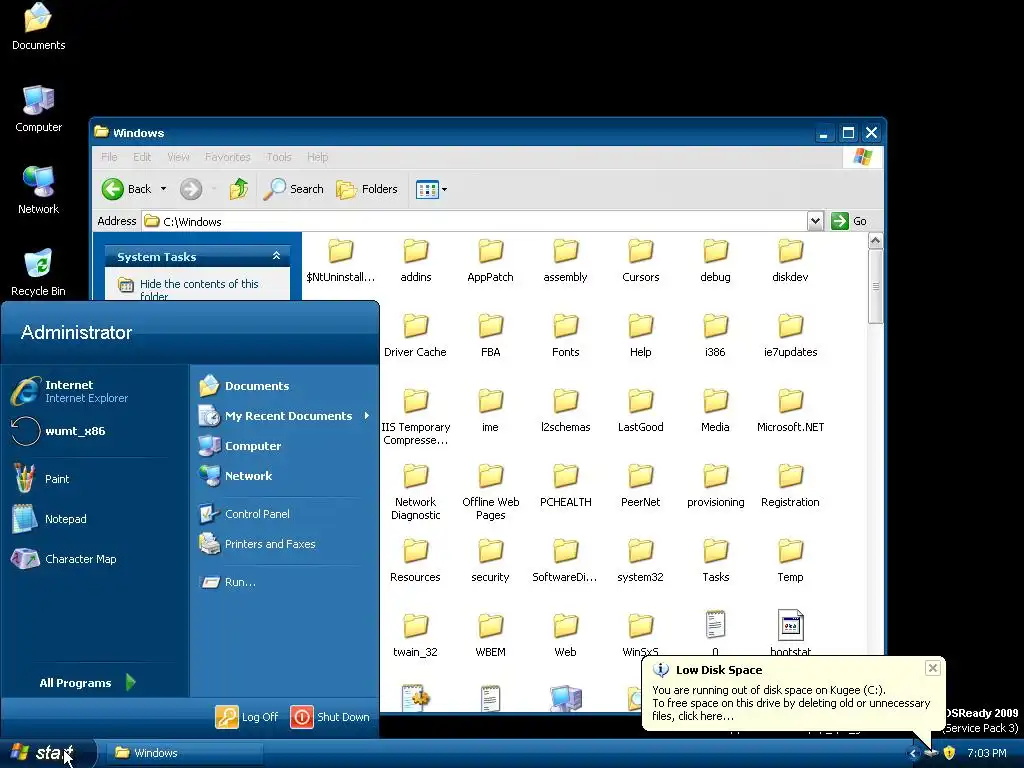Select the Computer desktop icon

pos(39,108)
